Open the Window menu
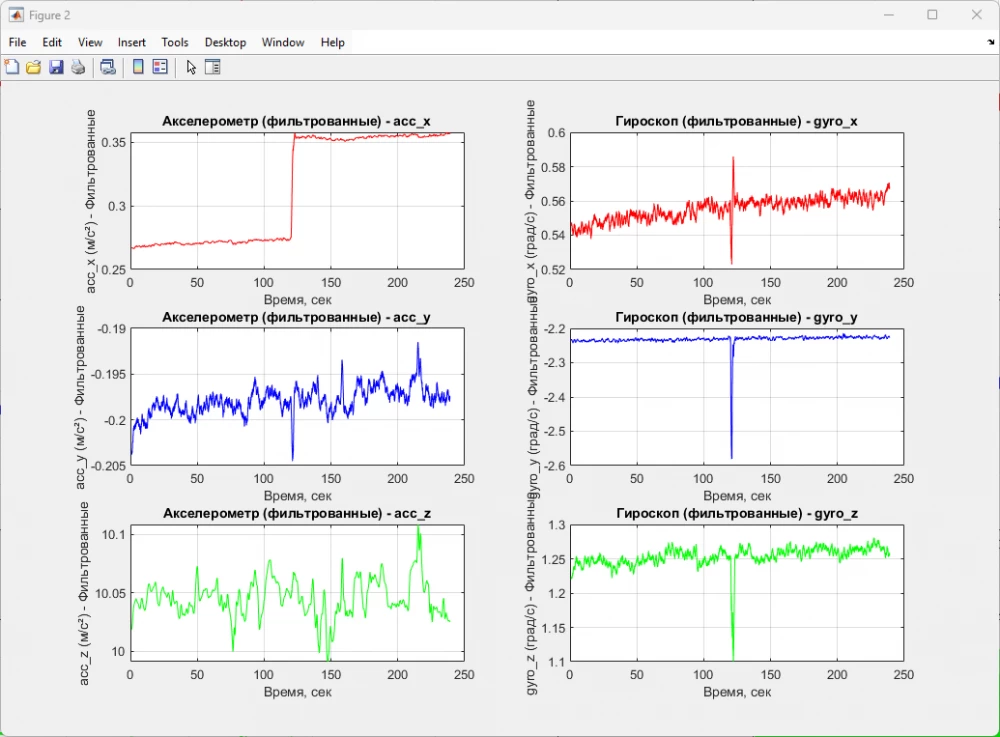Image resolution: width=1000 pixels, height=737 pixels. 282,42
